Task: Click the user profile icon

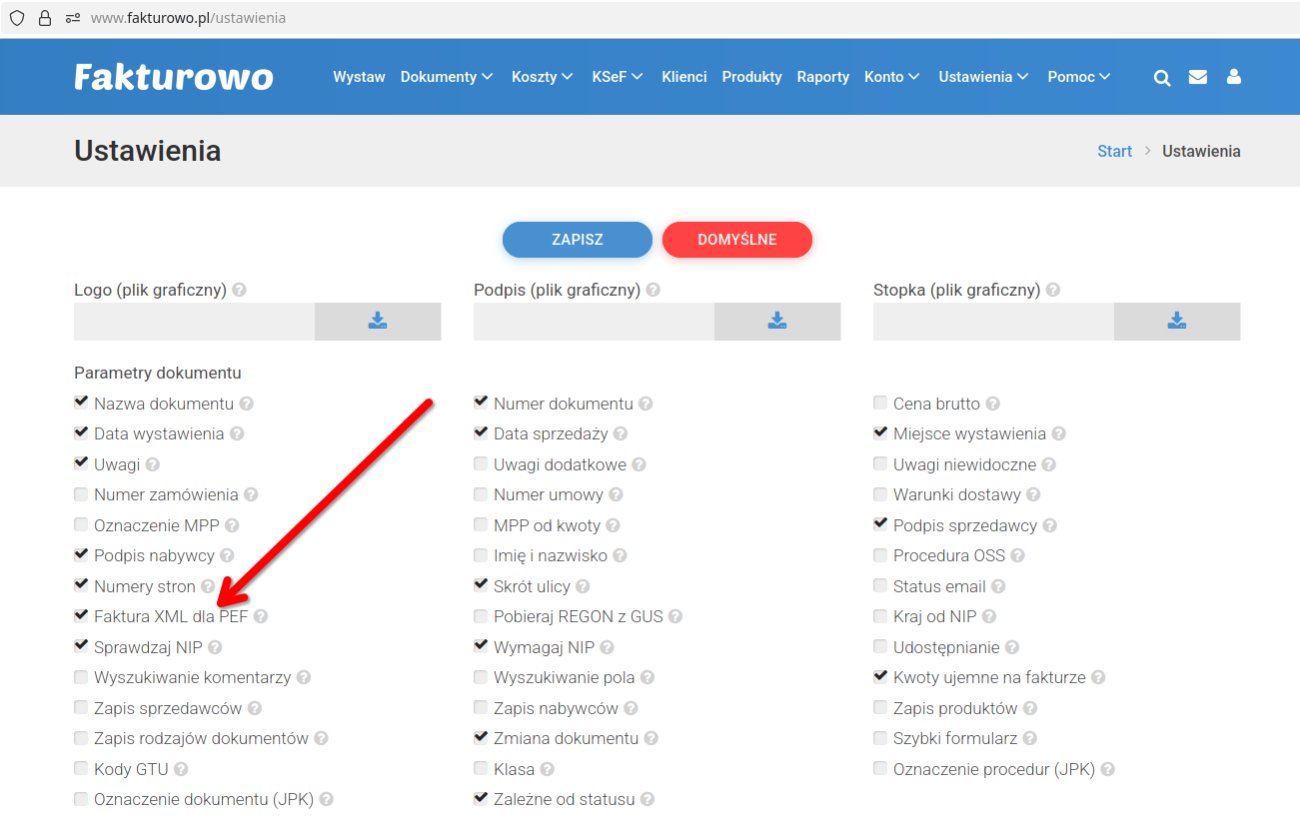Action: tap(1233, 77)
